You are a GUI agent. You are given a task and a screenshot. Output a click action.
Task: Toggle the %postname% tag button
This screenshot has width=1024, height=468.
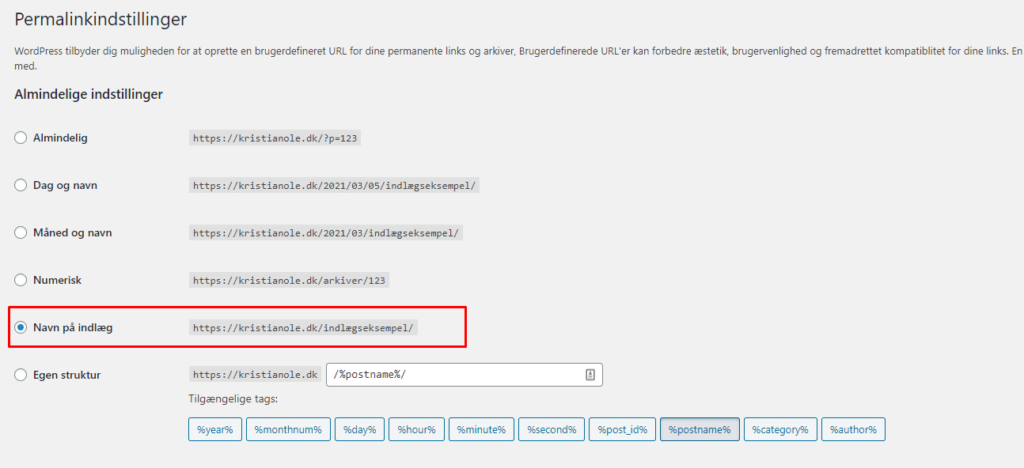pyautogui.click(x=699, y=429)
